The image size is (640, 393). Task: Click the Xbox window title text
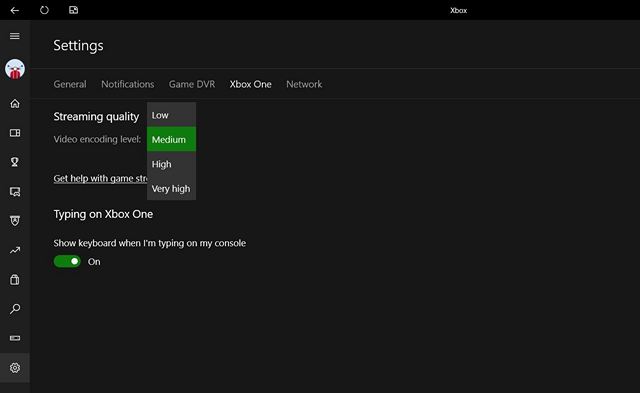[x=458, y=11]
